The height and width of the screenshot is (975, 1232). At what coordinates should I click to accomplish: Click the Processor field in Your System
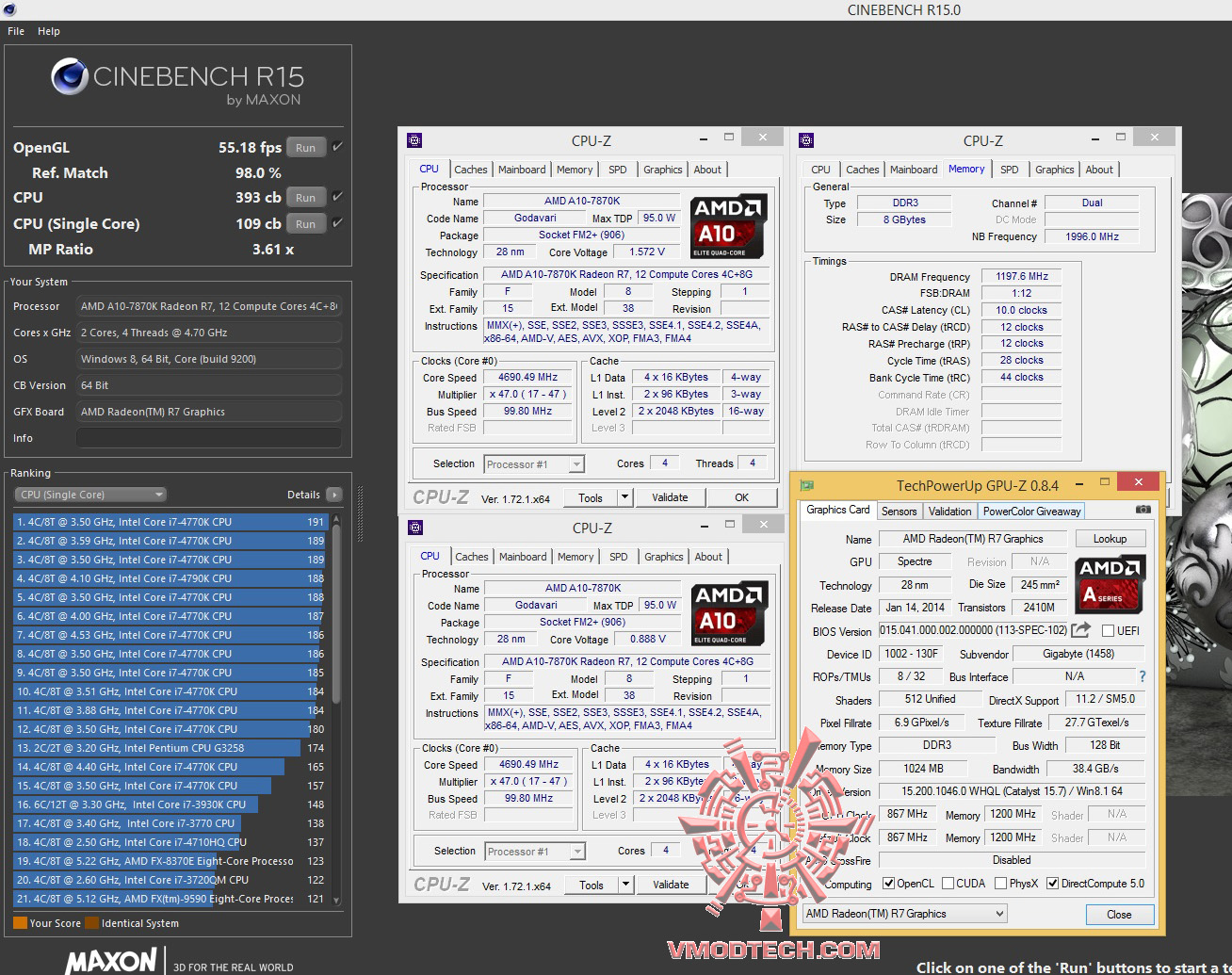209,306
